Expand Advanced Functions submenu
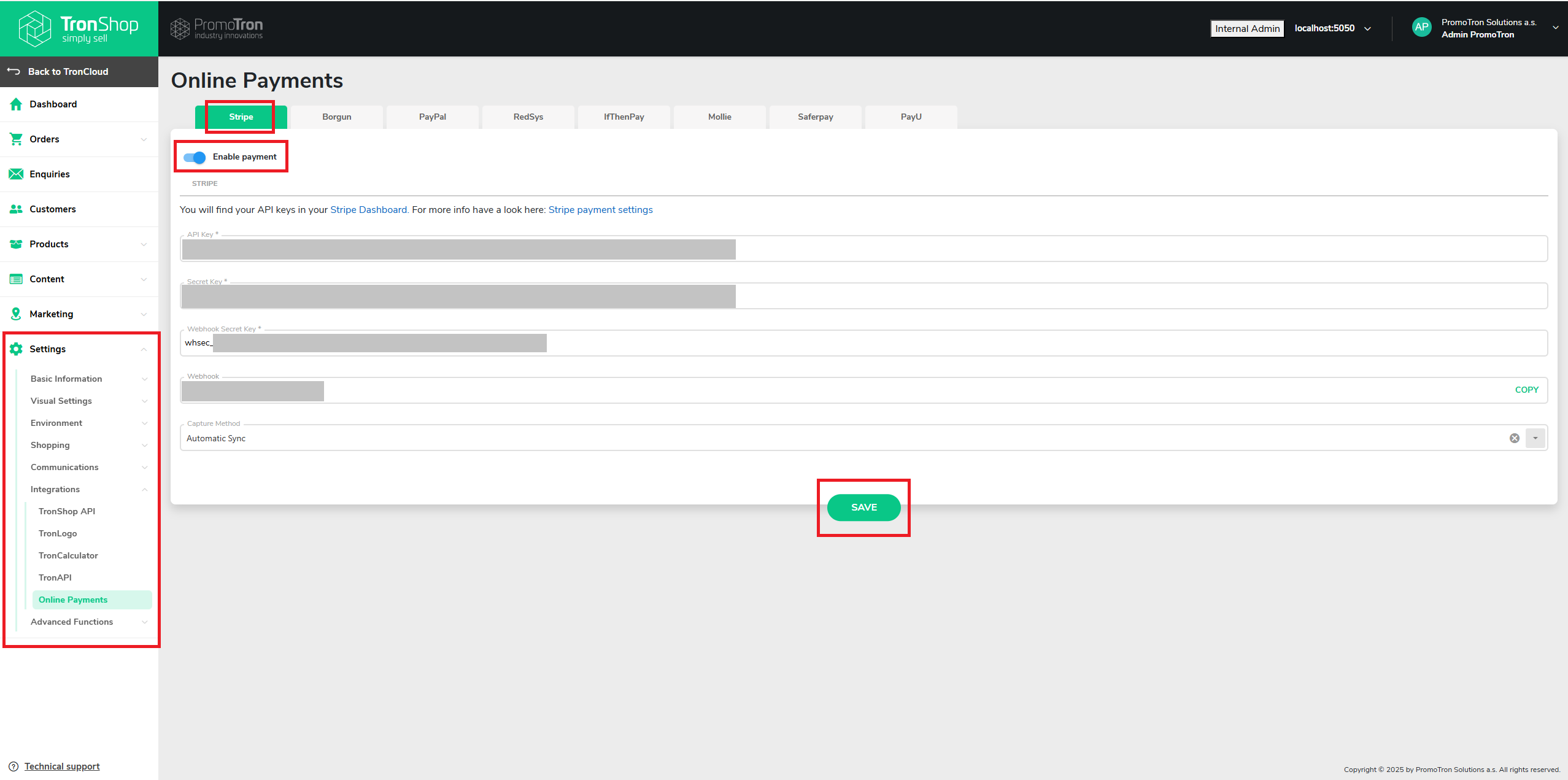 click(144, 622)
